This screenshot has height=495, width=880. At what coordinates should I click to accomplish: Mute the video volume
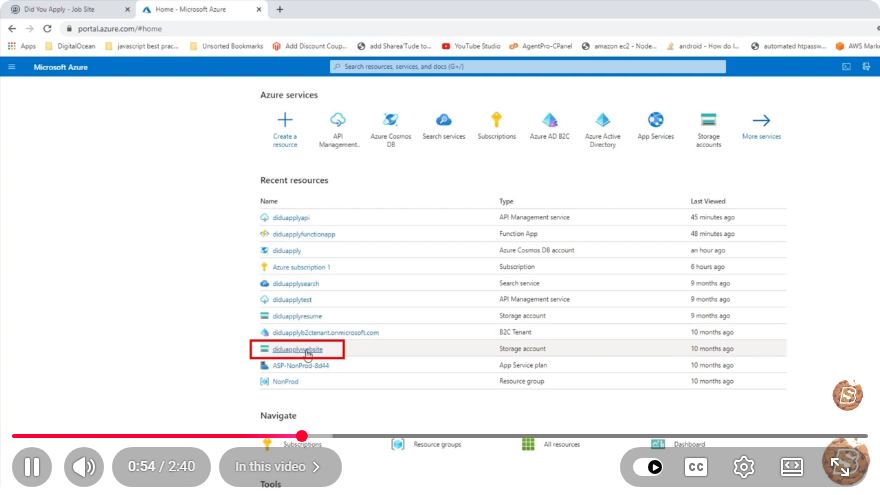click(84, 467)
